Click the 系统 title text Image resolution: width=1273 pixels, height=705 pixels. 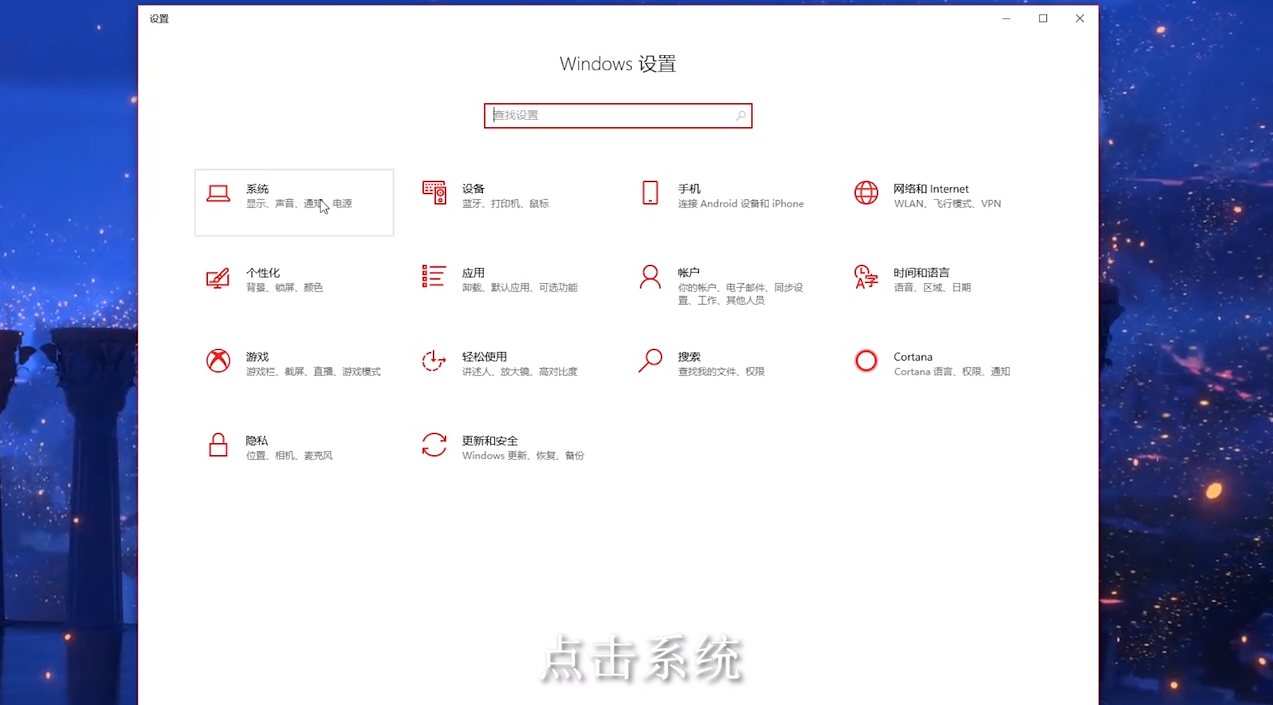click(x=257, y=189)
